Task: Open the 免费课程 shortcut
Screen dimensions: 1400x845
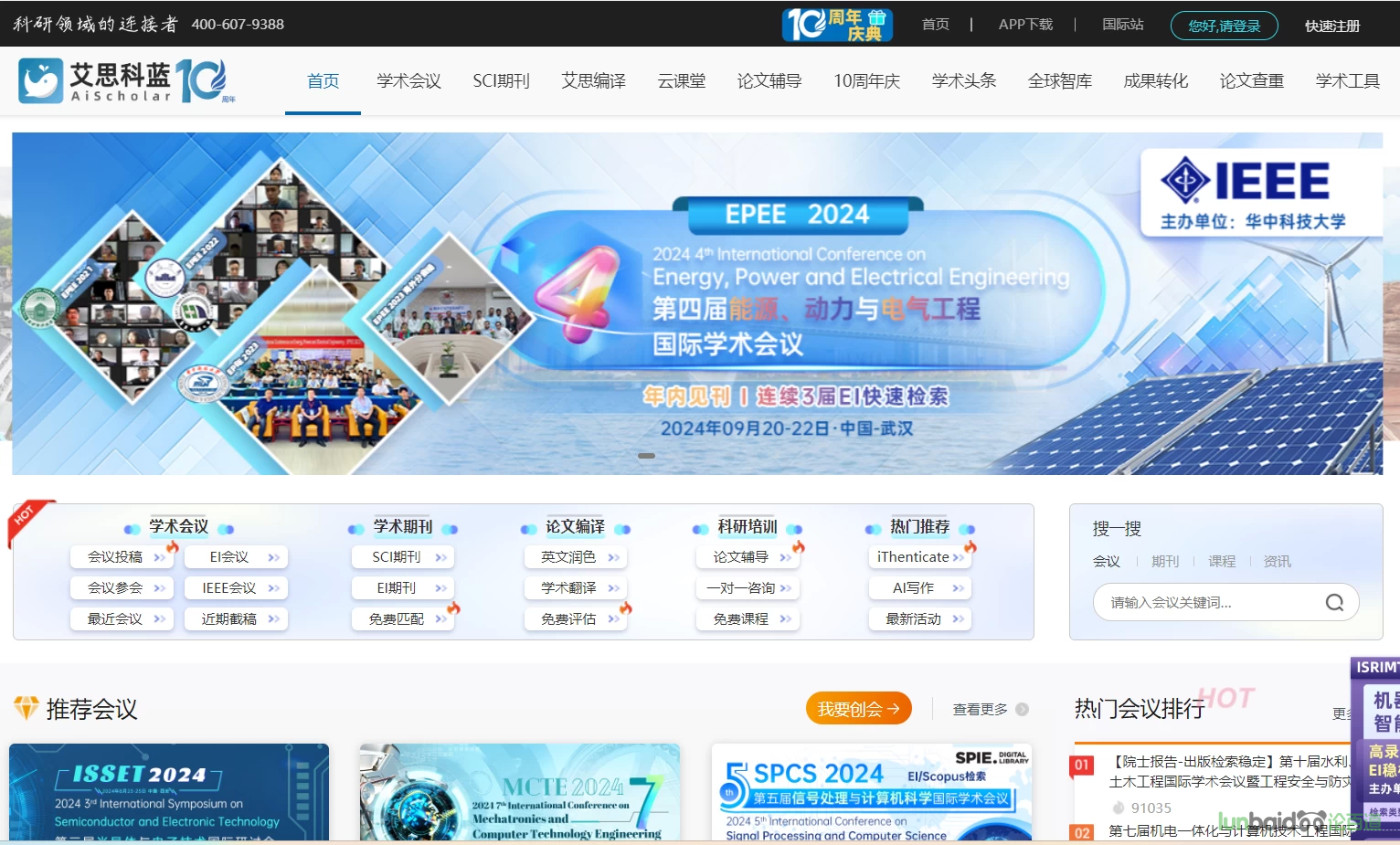Action: point(748,618)
